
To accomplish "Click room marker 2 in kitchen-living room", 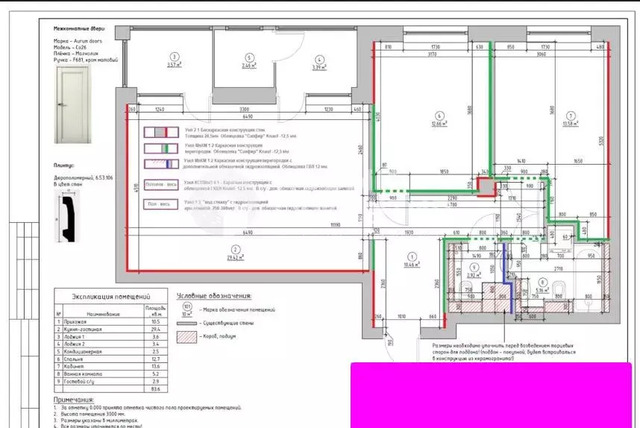I will pyautogui.click(x=235, y=250).
